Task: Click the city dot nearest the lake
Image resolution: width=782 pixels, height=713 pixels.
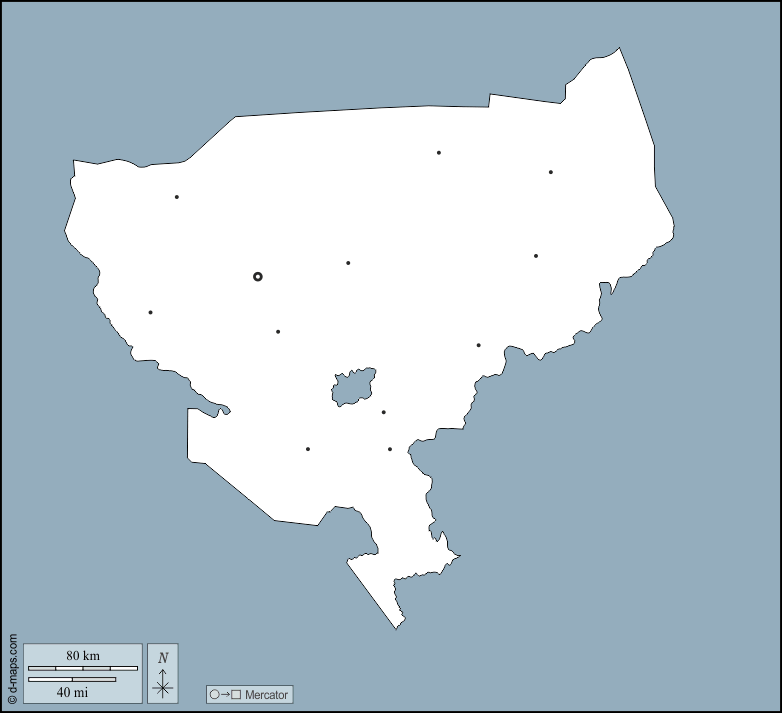Action: 383,412
